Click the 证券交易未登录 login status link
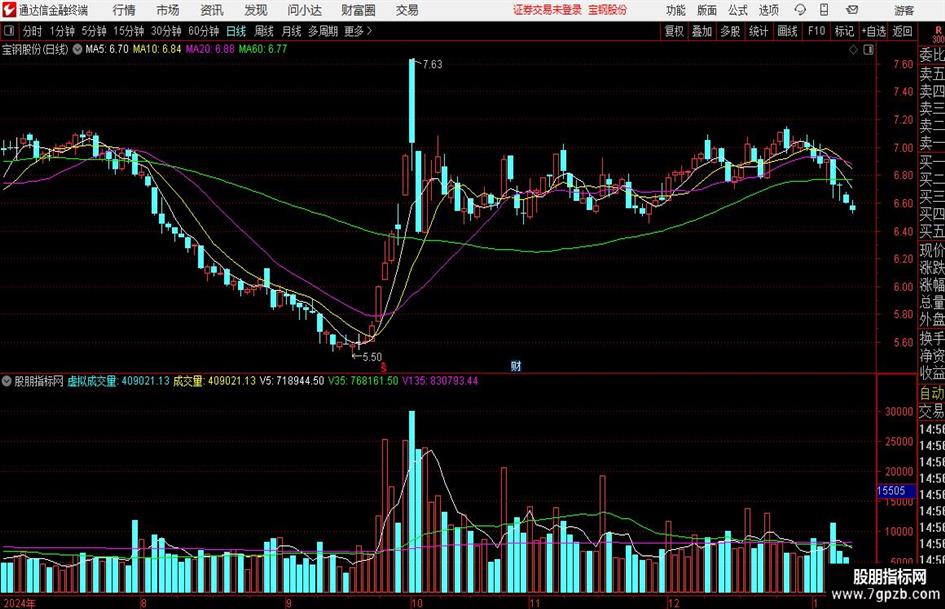This screenshot has height=609, width=945. 547,10
